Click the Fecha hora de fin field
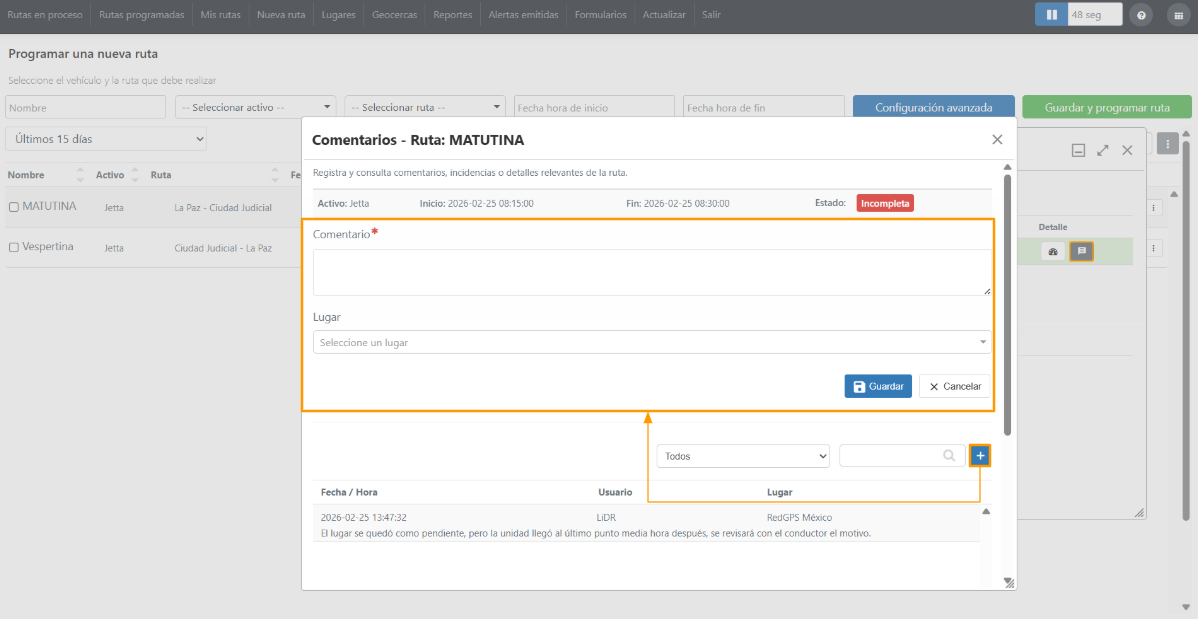1198x619 pixels. (x=764, y=107)
